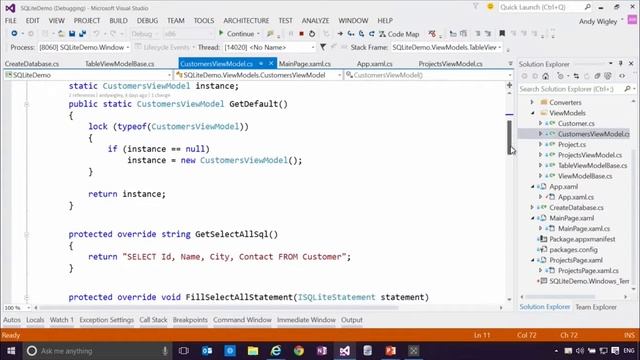This screenshot has height=360, width=640.
Task: Click the Step Out icon
Action: coord(371,34)
